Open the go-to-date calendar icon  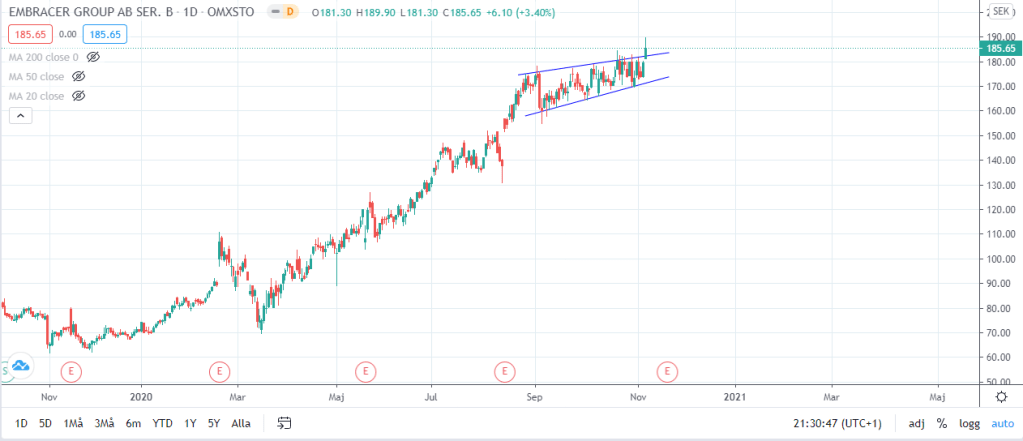(x=285, y=423)
